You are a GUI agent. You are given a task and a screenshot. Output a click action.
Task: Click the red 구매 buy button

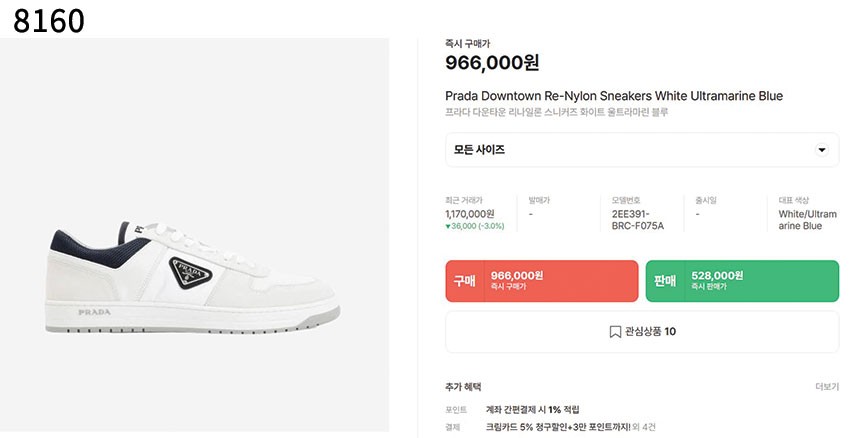(x=542, y=281)
